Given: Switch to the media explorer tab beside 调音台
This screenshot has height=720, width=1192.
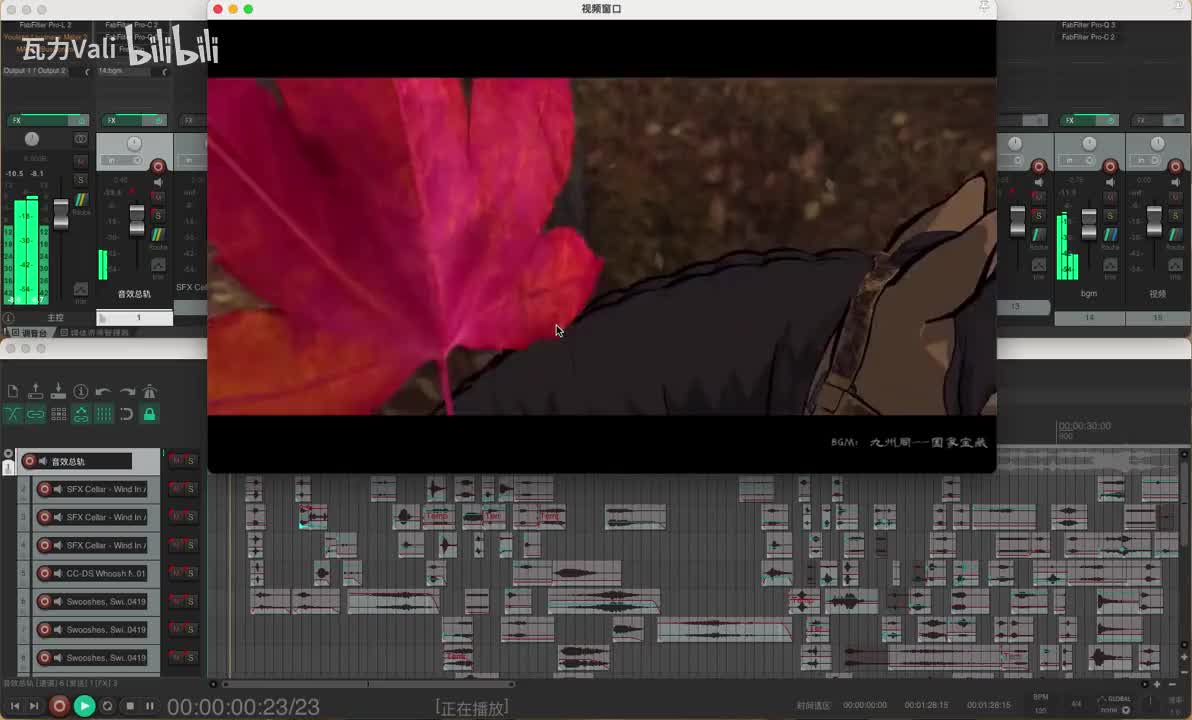Looking at the screenshot, I should pos(94,333).
